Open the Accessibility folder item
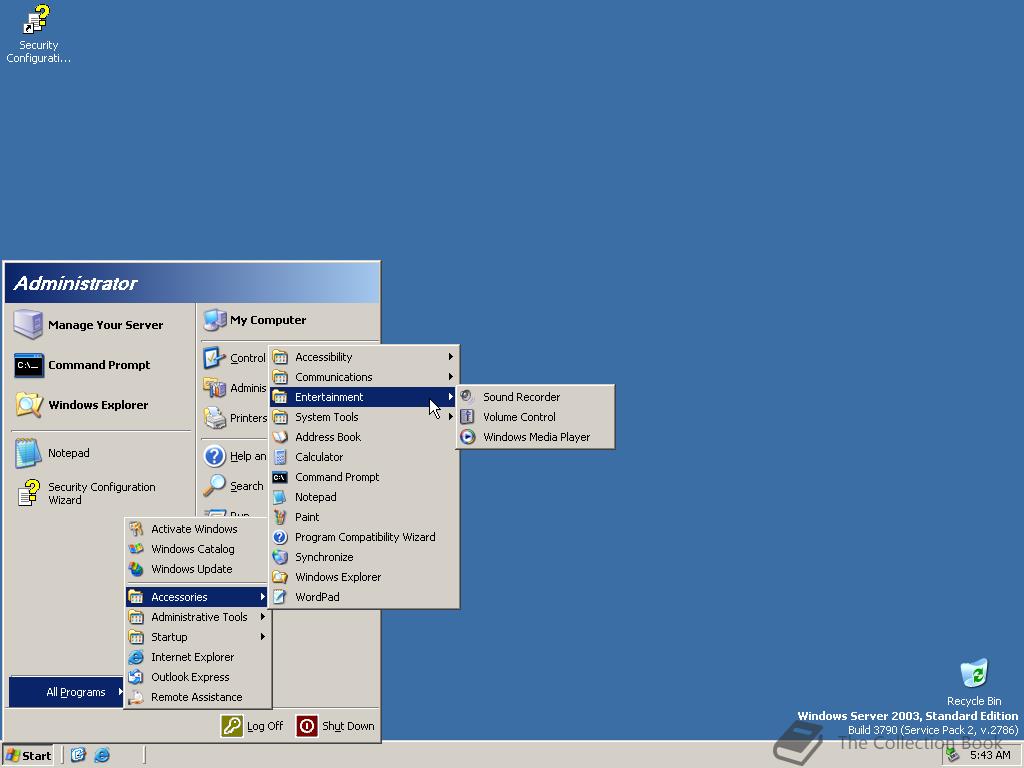The image size is (1024, 768). pos(364,357)
